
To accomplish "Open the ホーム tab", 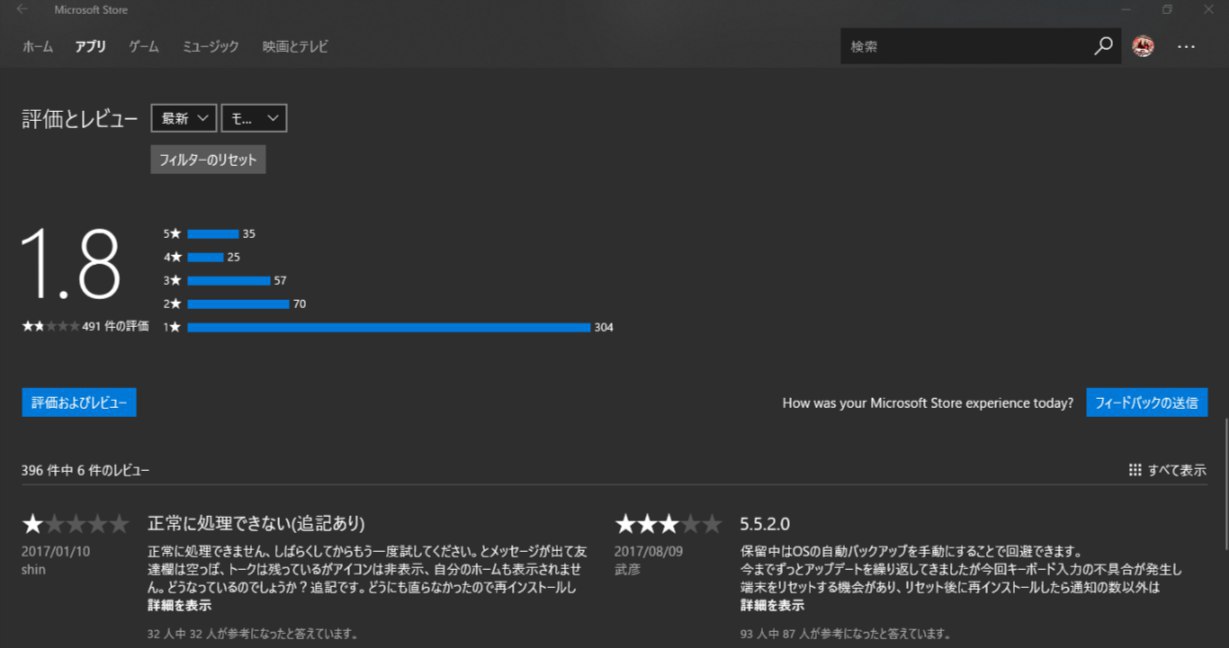I will 38,46.
